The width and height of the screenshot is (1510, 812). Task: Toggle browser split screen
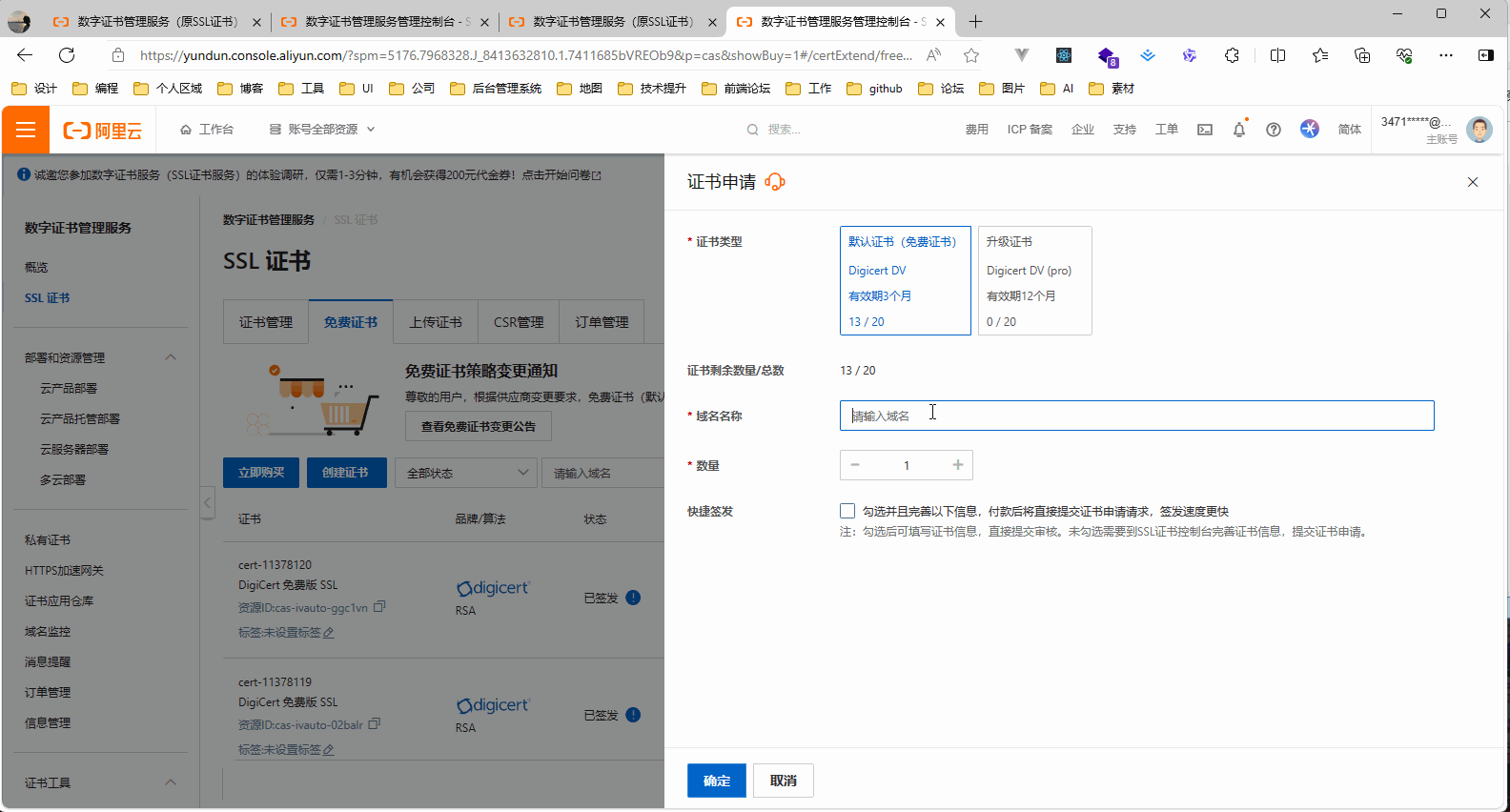(x=1278, y=55)
